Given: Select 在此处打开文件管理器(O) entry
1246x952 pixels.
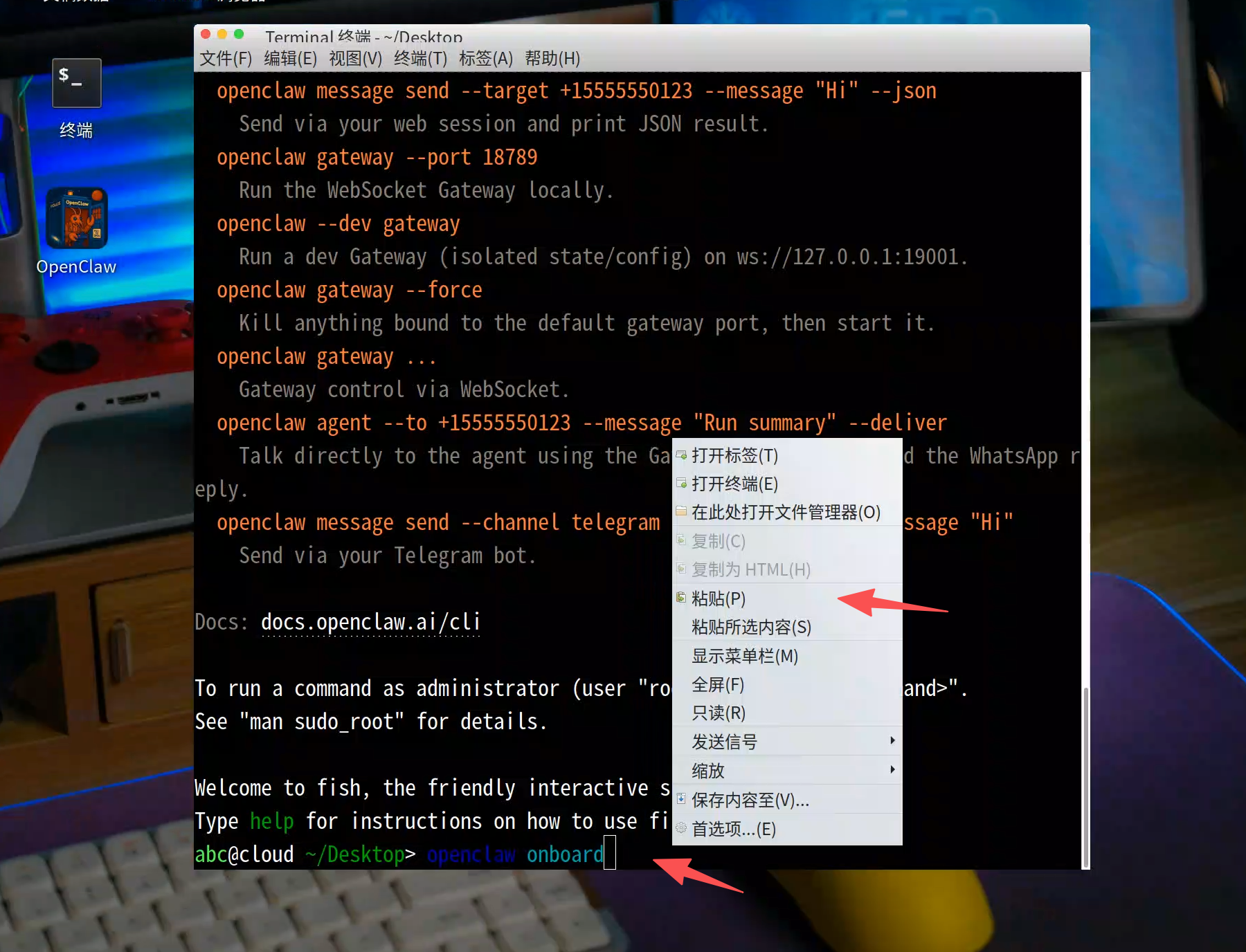Looking at the screenshot, I should pos(787,512).
